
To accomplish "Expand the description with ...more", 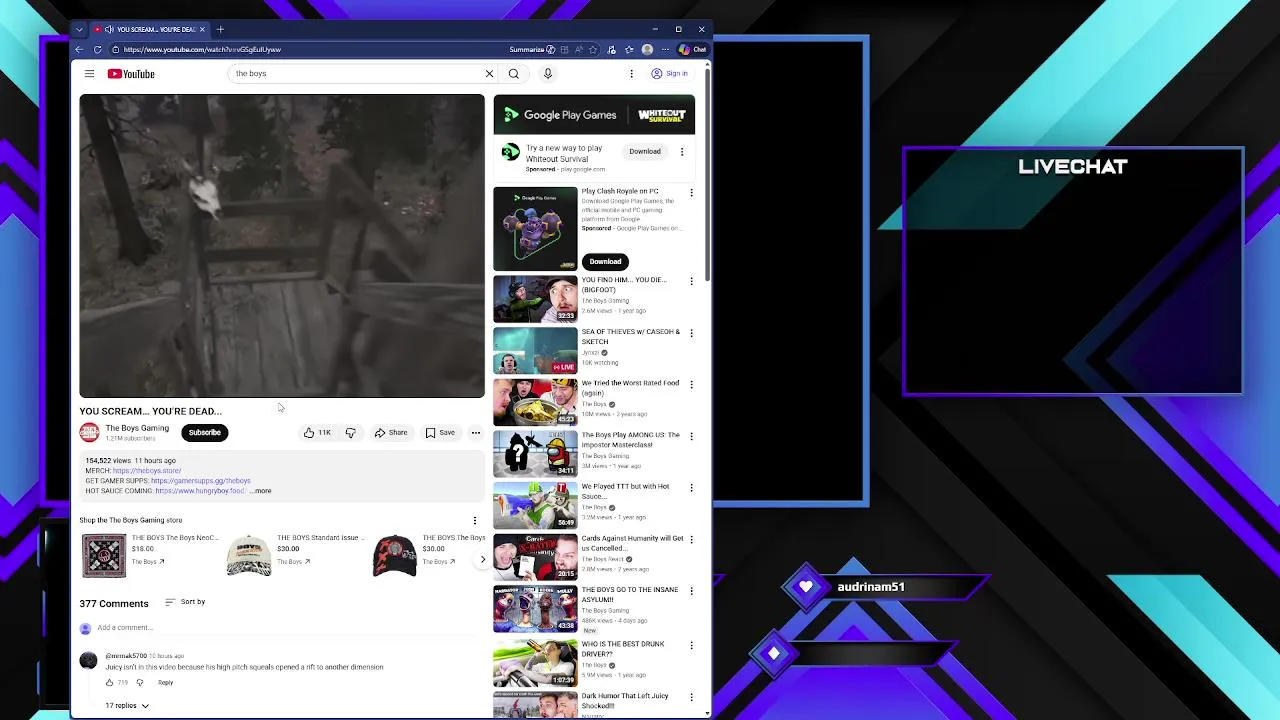I will [x=261, y=491].
